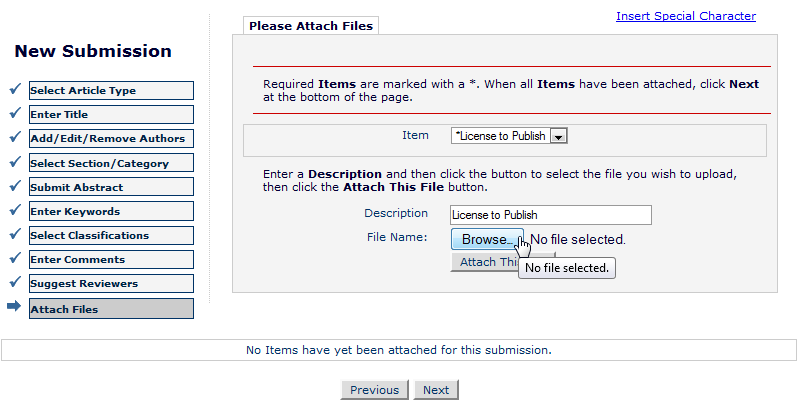804x414 pixels.
Task: Go to the Select Article Type step
Action: [111, 90]
